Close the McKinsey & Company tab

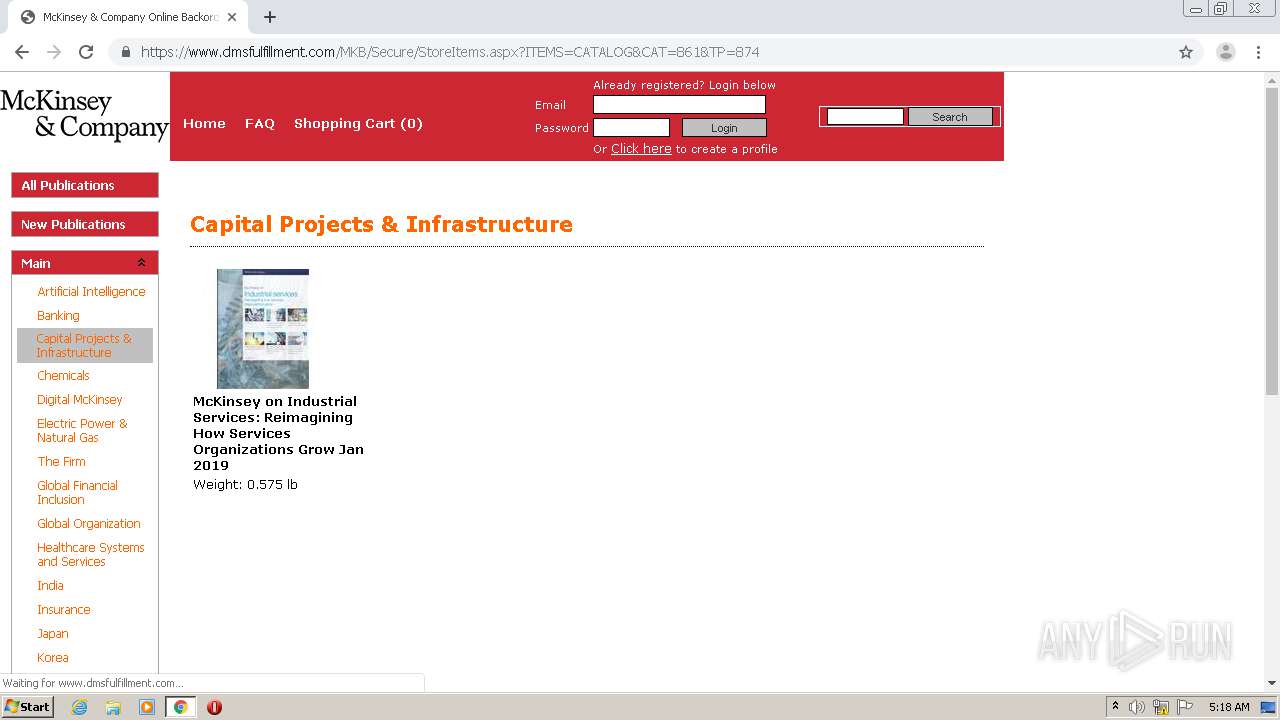pos(232,17)
